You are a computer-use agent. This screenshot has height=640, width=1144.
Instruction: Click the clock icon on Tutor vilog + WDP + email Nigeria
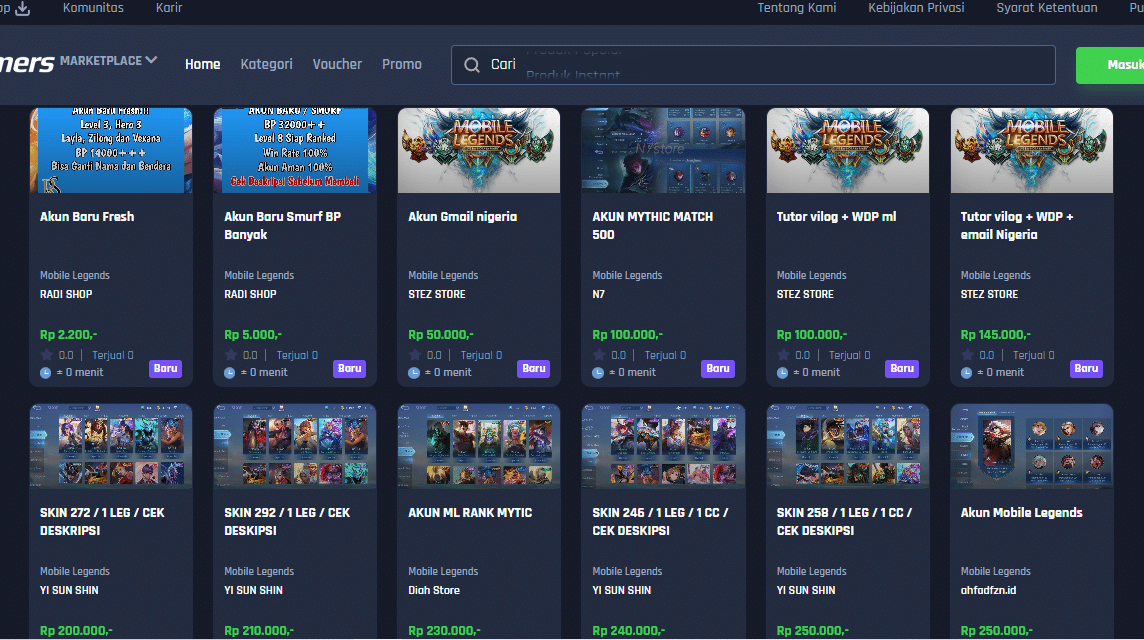[967, 373]
